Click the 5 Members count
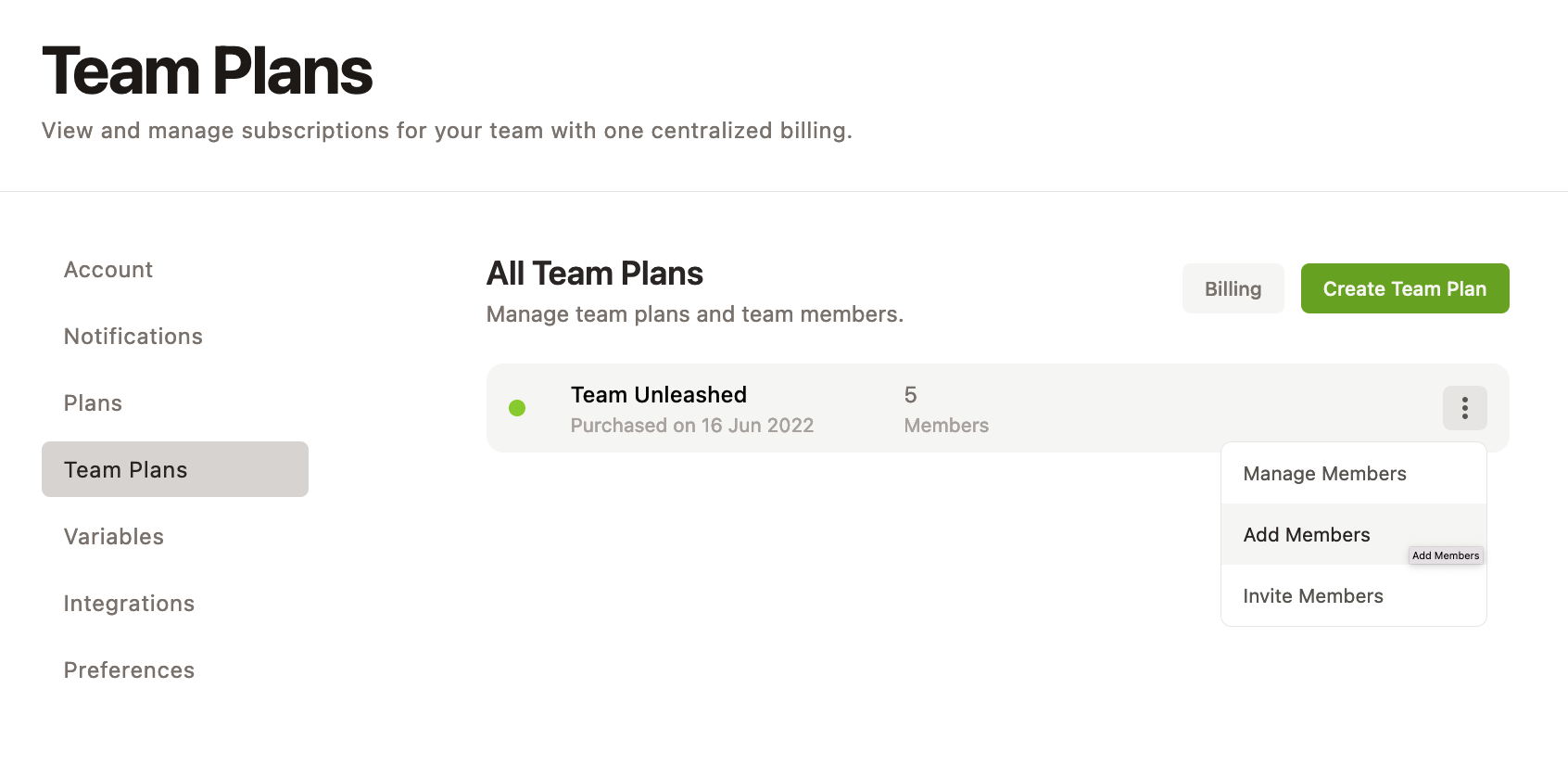 945,408
